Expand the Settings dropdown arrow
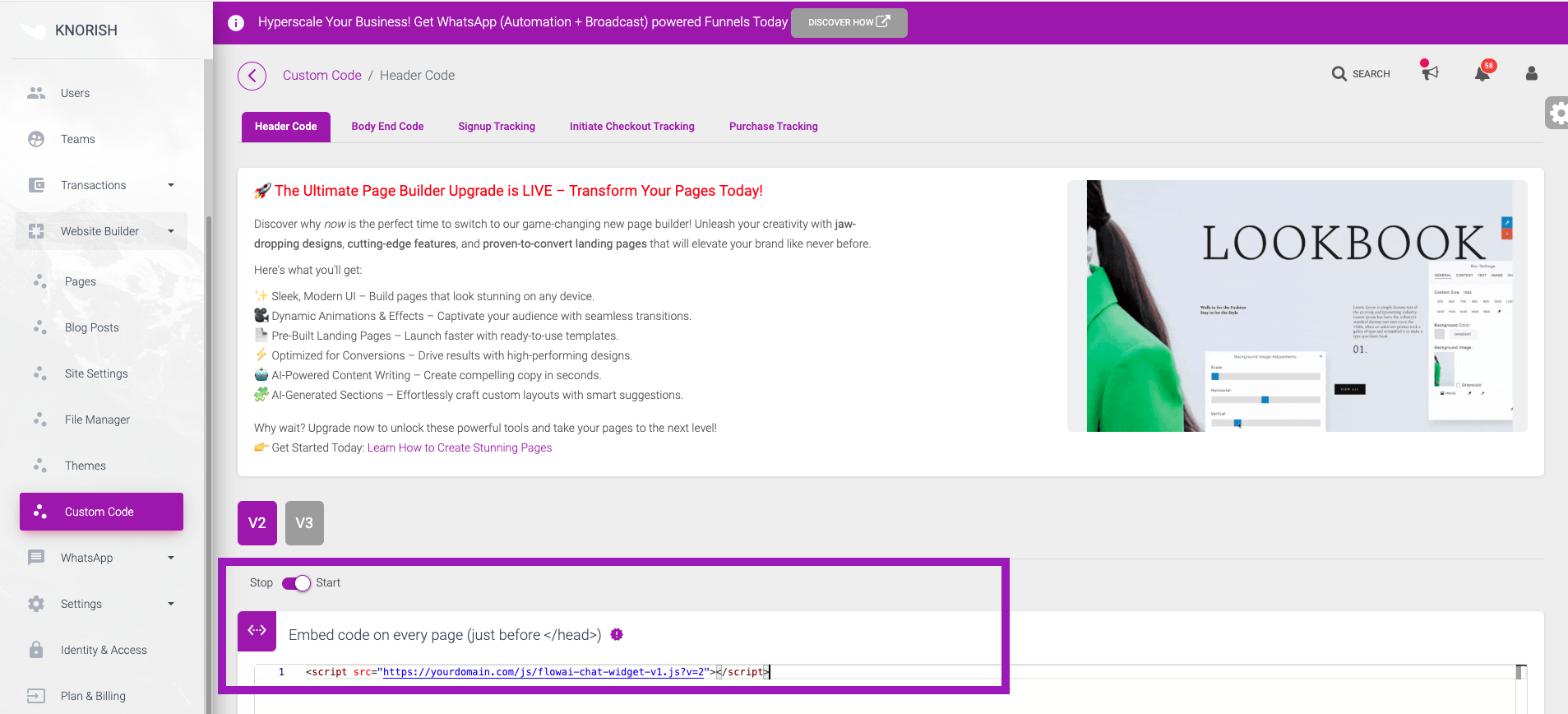This screenshot has height=714, width=1568. click(x=171, y=604)
